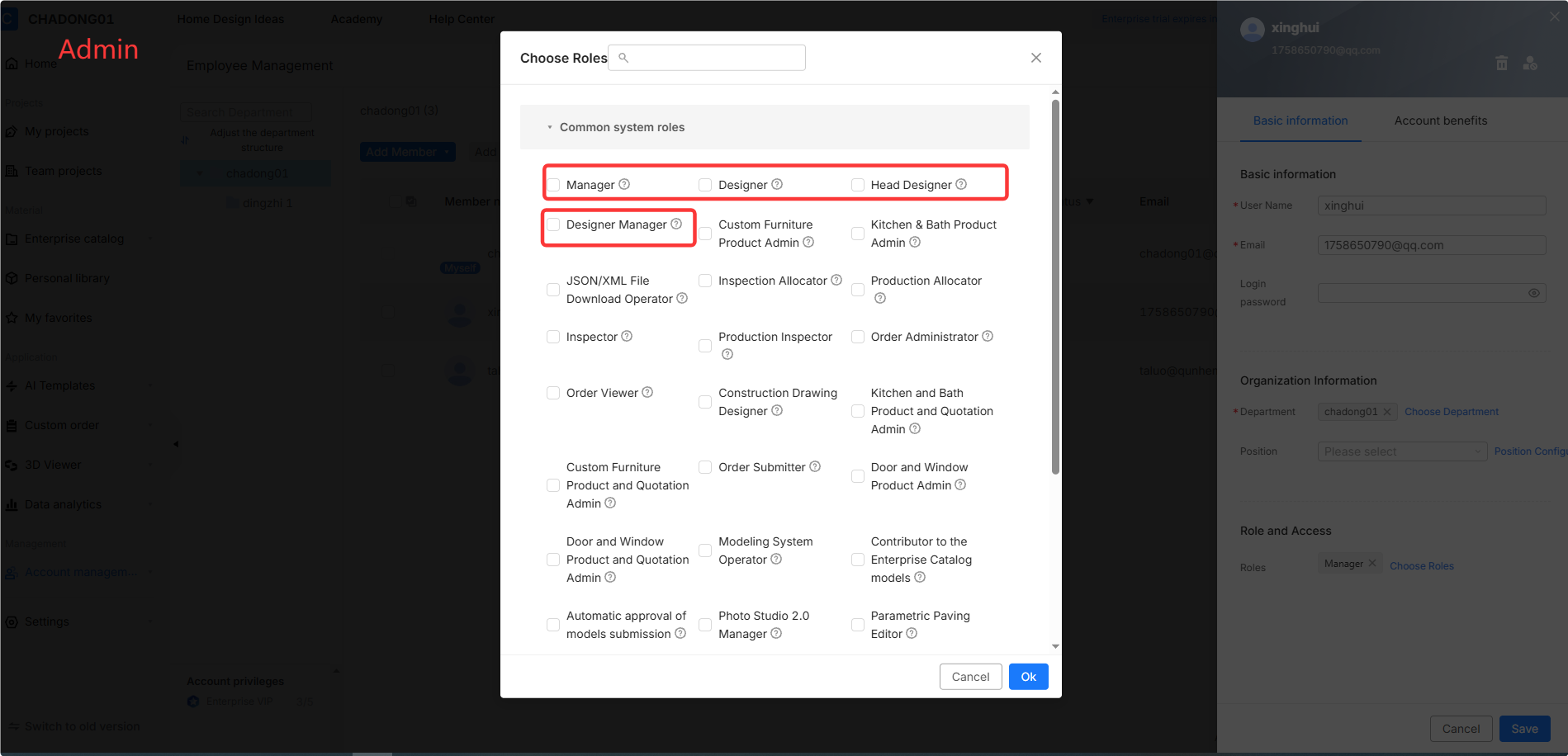Expand the Custom order sidebar menu
Image resolution: width=1568 pixels, height=756 pixels.
150,425
